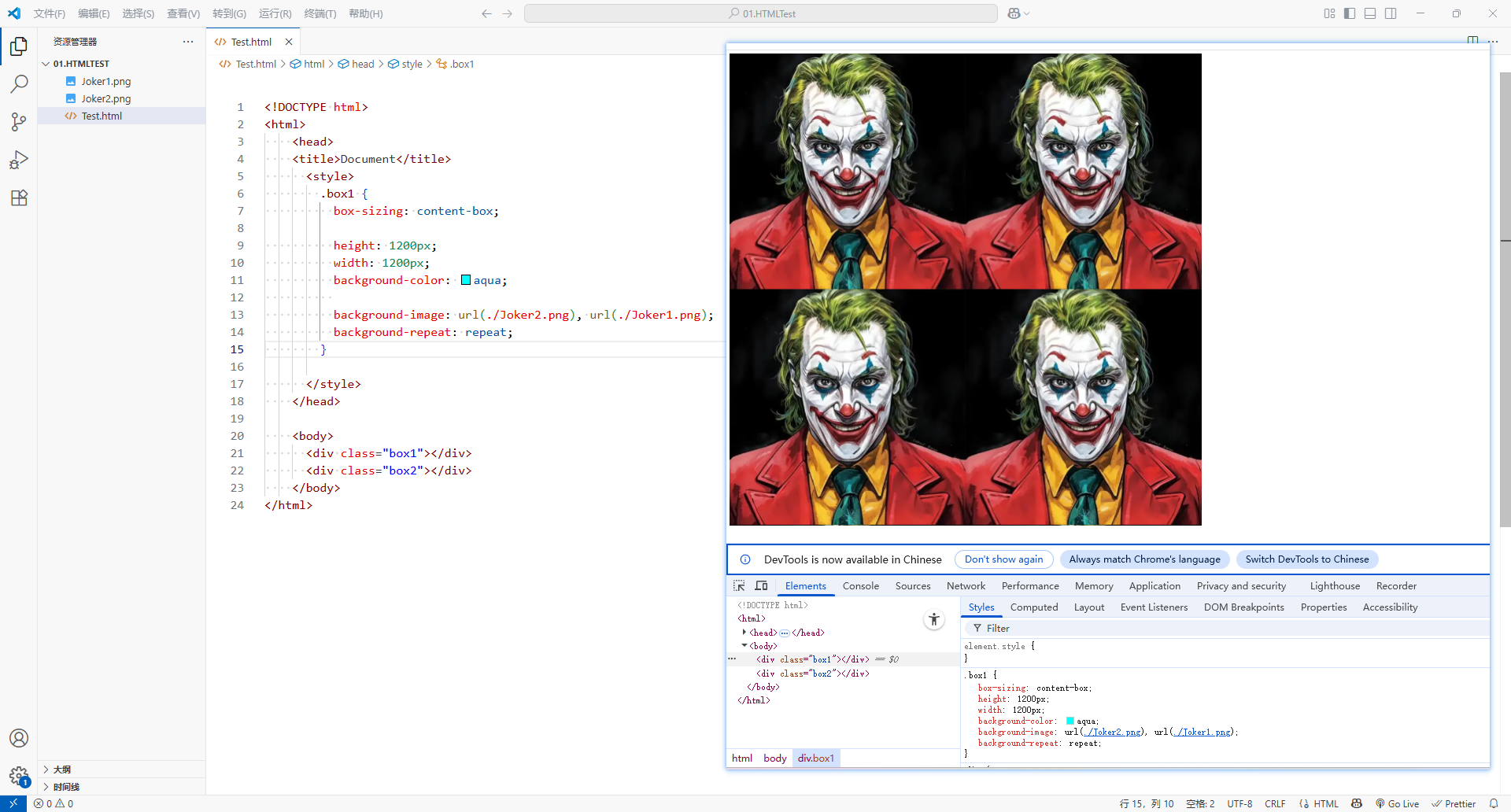Image resolution: width=1511 pixels, height=812 pixels.
Task: Click the Don't show again button
Action: [x=1003, y=559]
